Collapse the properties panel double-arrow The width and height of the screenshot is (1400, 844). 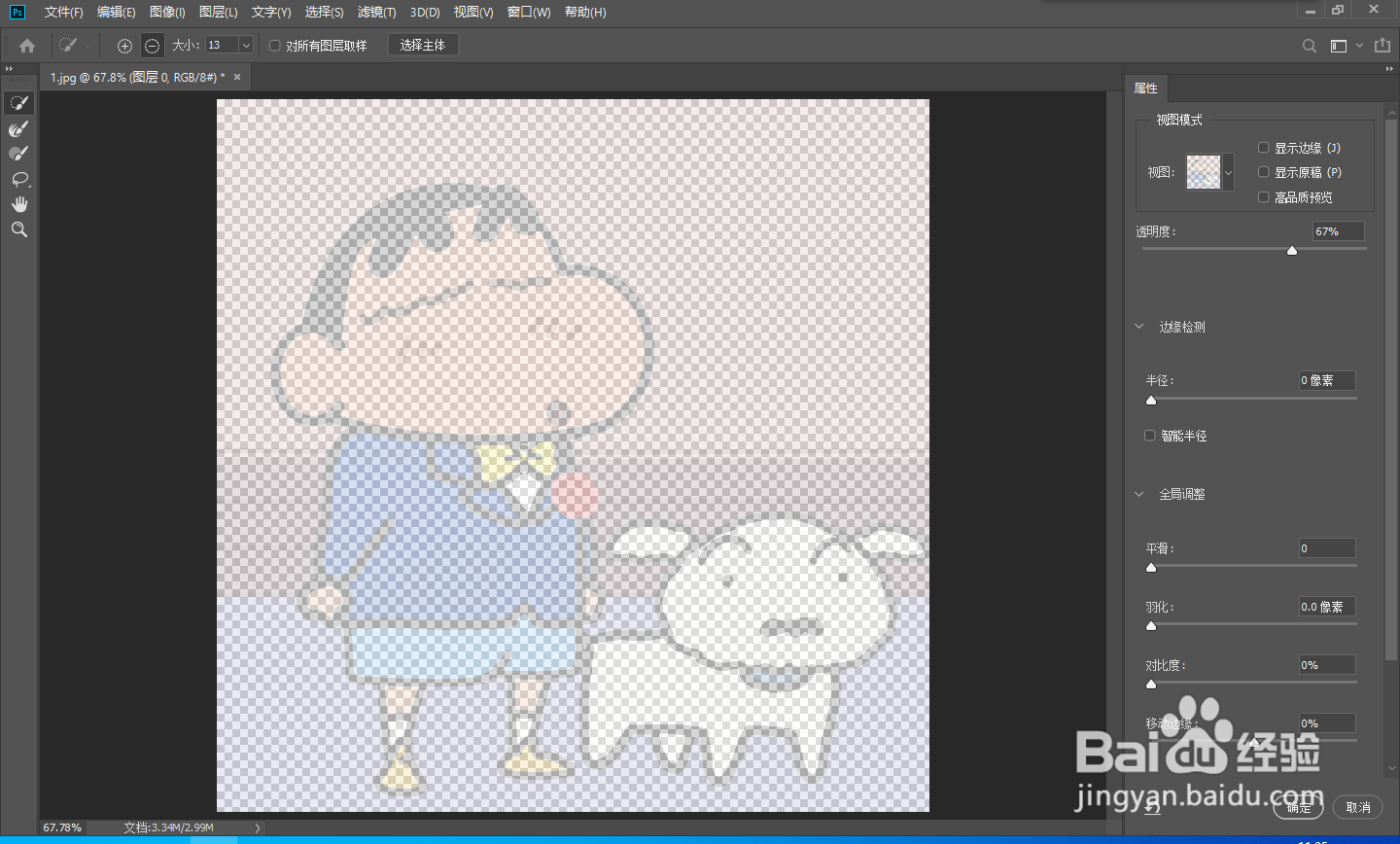(x=1390, y=69)
